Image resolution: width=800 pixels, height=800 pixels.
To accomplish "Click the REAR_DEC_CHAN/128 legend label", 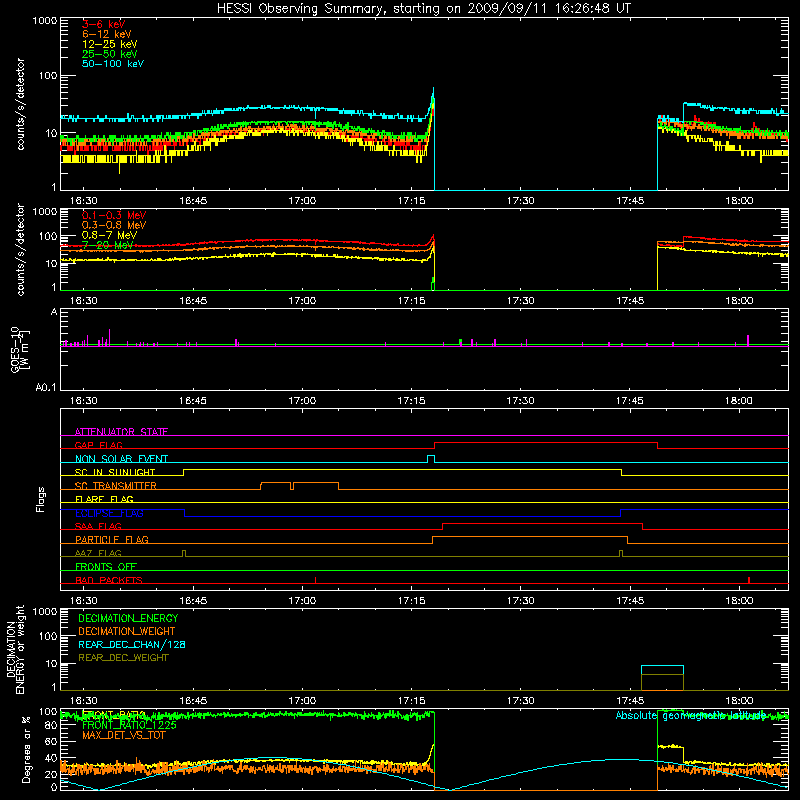I will 132,644.
